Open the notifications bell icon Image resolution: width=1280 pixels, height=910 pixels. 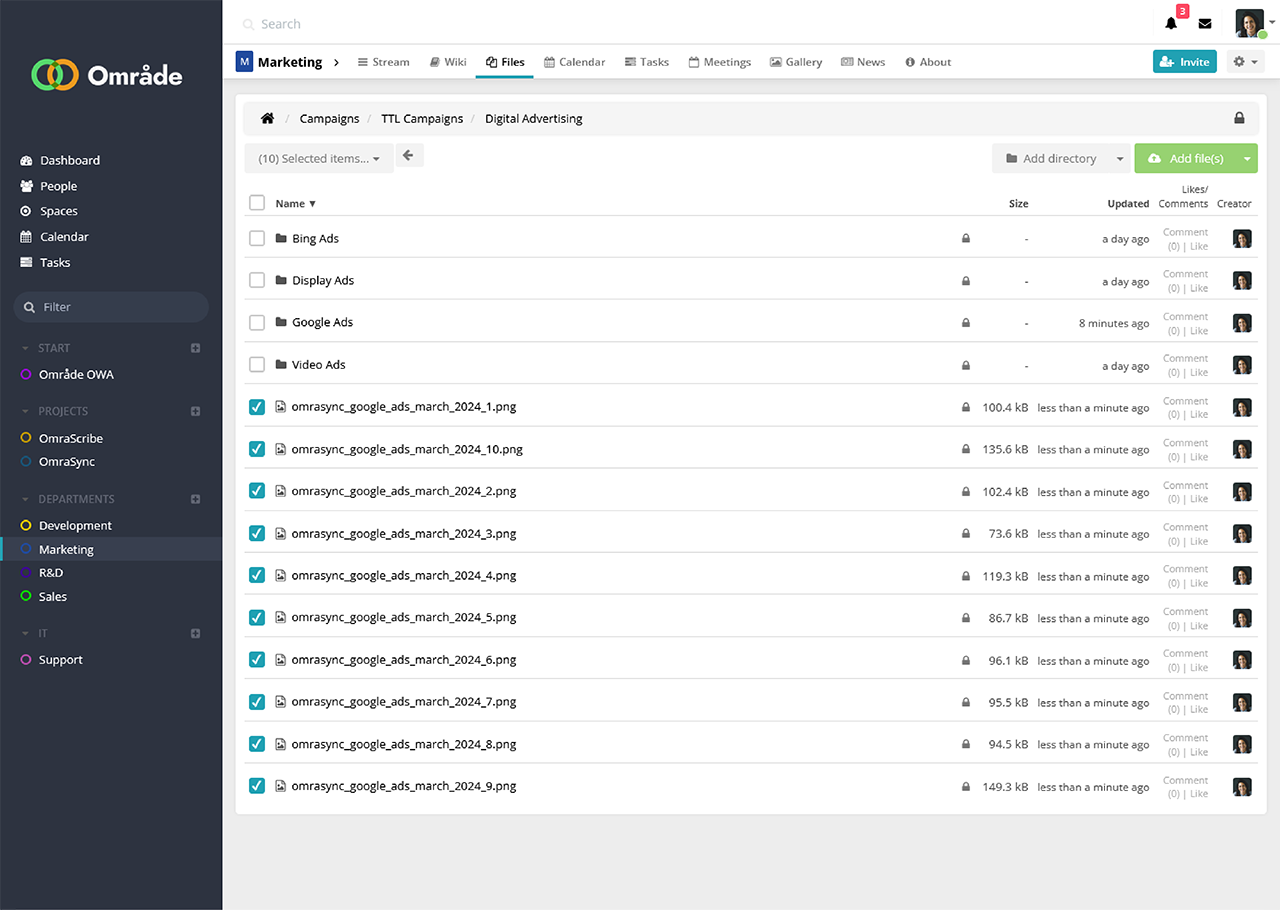coord(1171,24)
